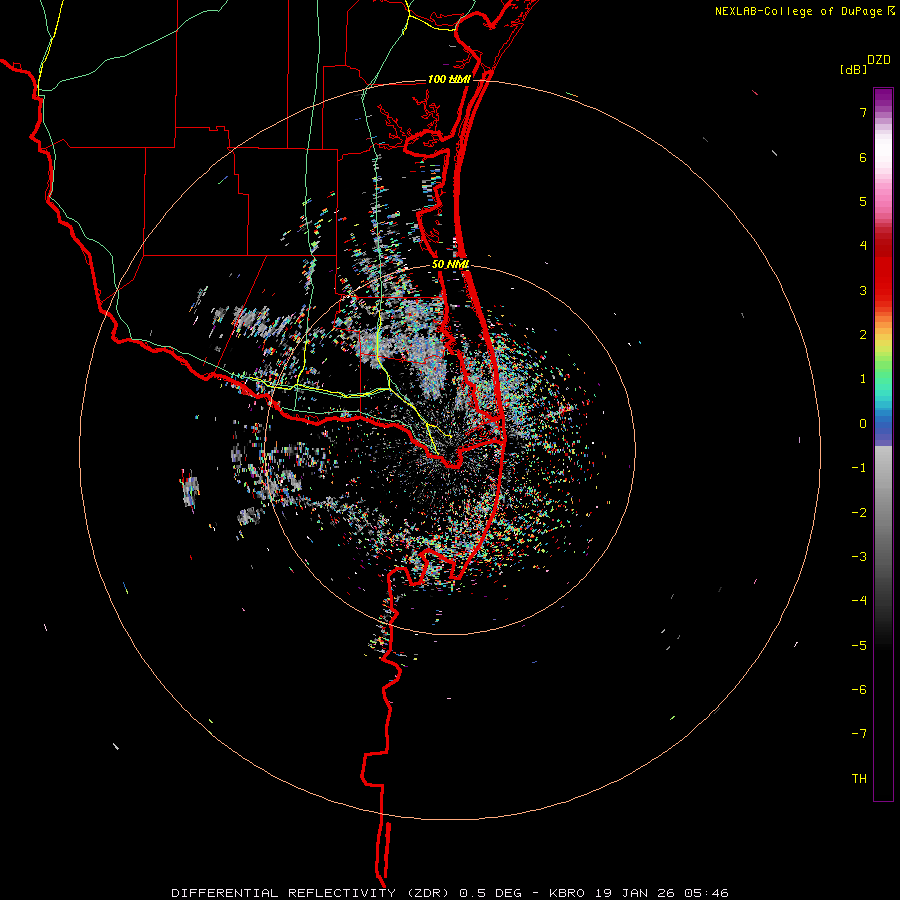Click the 3 dB colorbar tick label

click(863, 290)
